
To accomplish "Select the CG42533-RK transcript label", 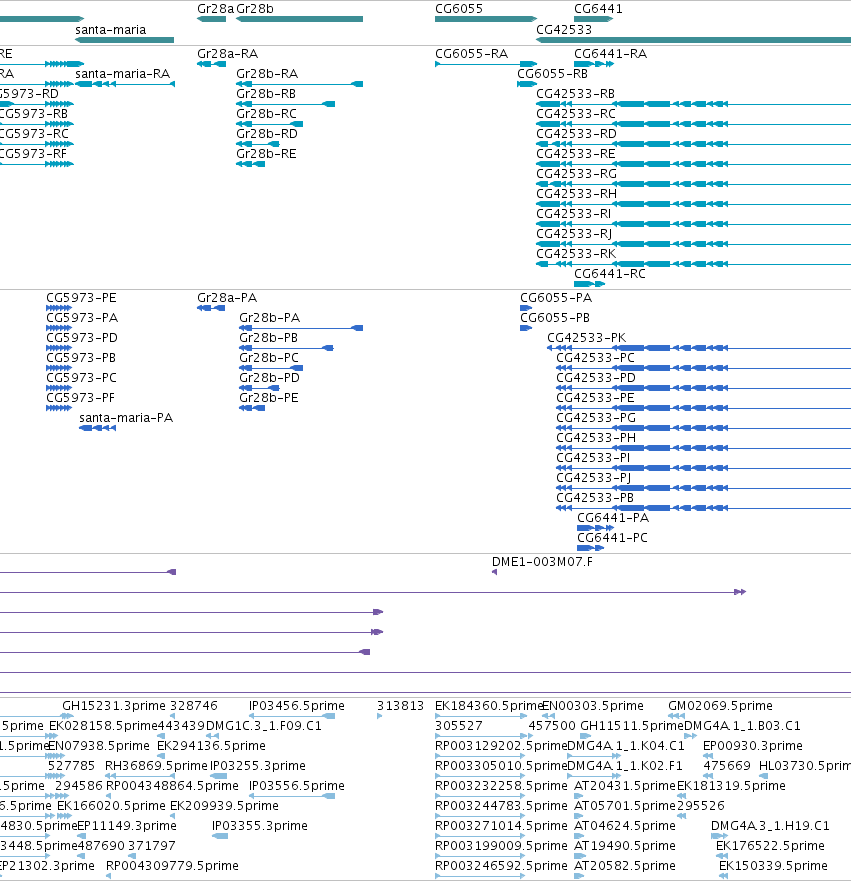I will 576,254.
